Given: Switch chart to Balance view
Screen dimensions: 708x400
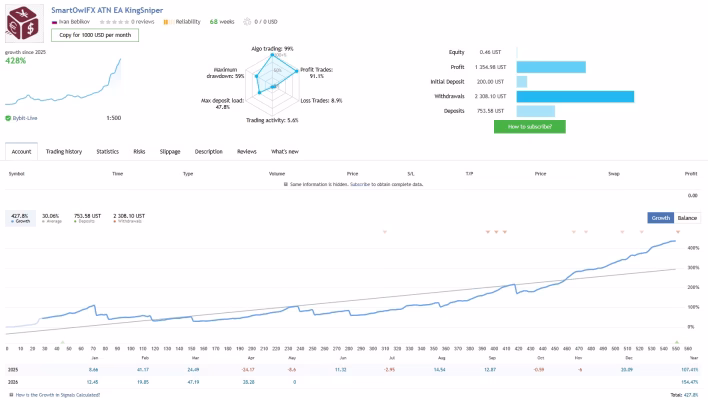Looking at the screenshot, I should click(x=687, y=218).
